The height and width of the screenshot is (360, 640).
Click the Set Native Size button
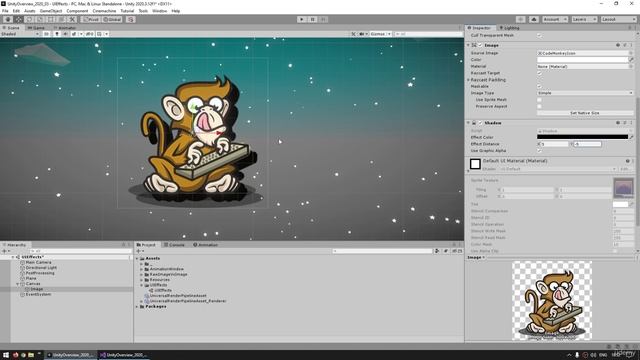585,113
